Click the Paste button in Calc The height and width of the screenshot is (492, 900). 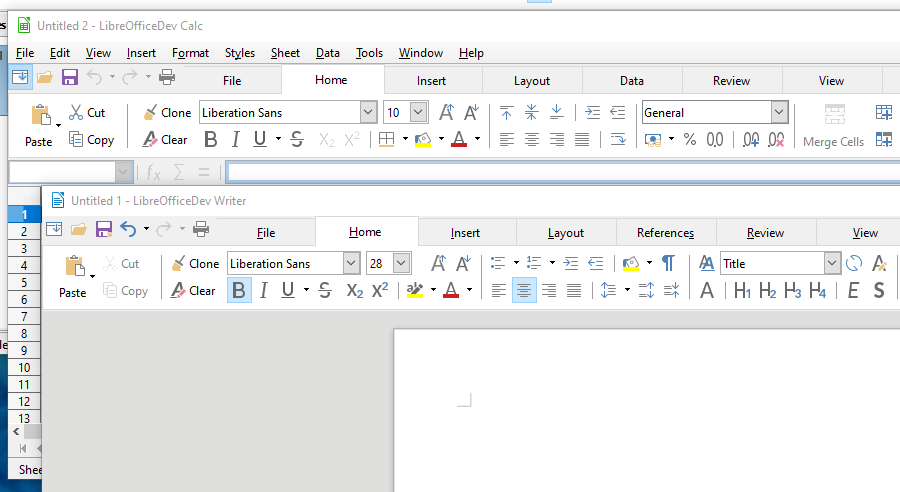39,125
